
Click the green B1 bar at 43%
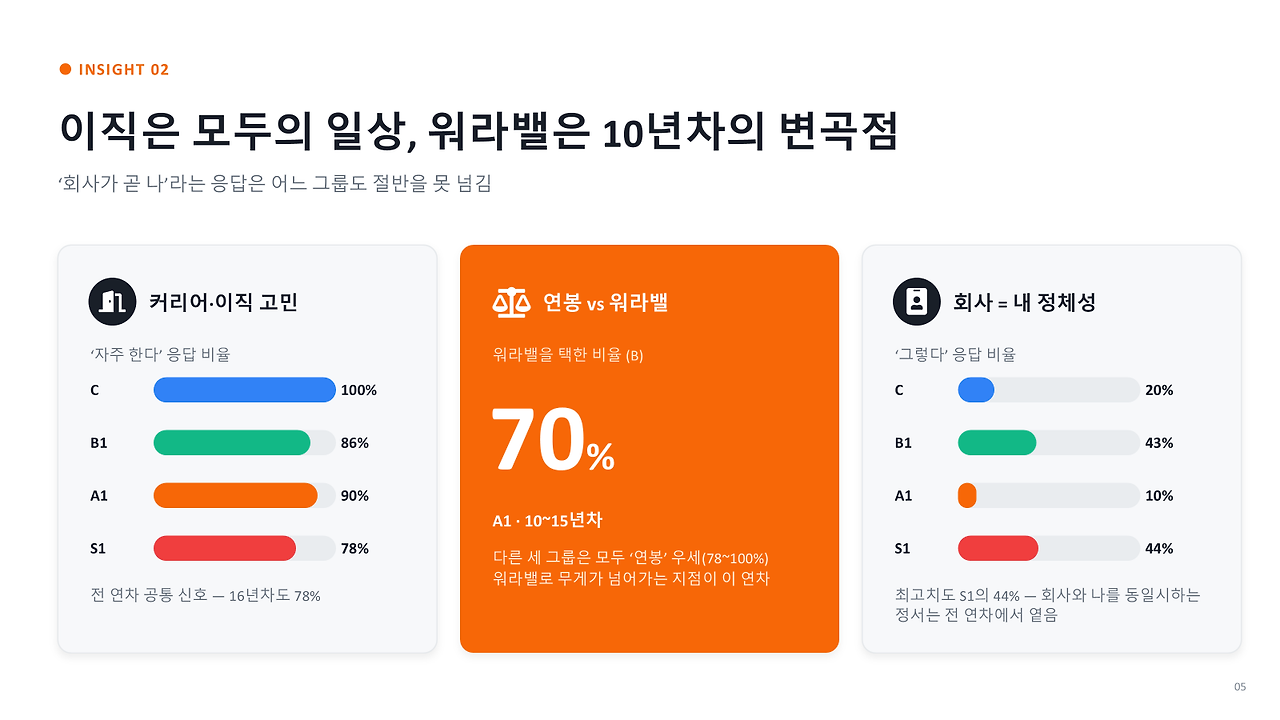(x=997, y=443)
